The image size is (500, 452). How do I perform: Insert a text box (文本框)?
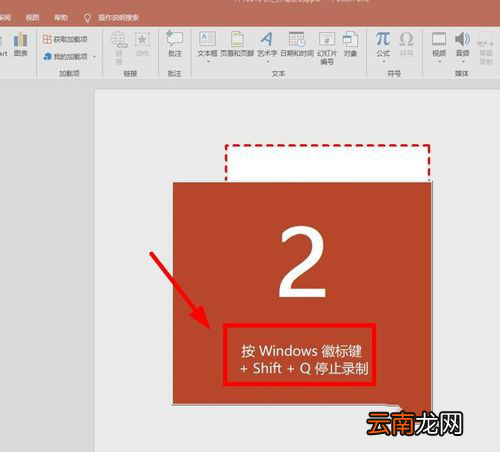(x=207, y=44)
